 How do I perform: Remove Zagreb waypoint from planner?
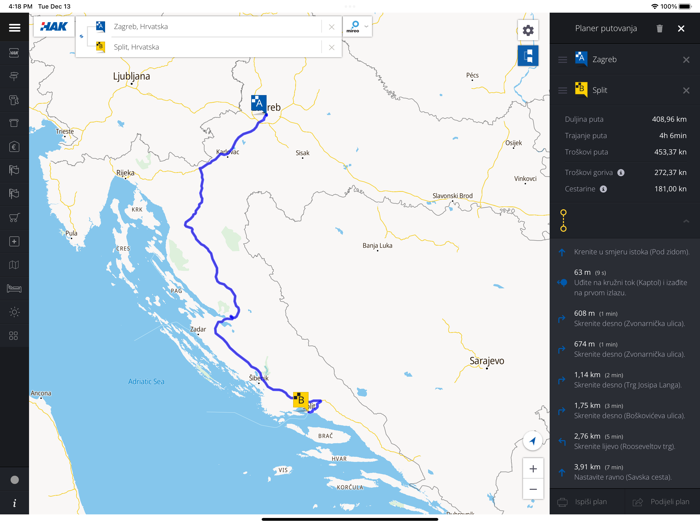coord(686,60)
